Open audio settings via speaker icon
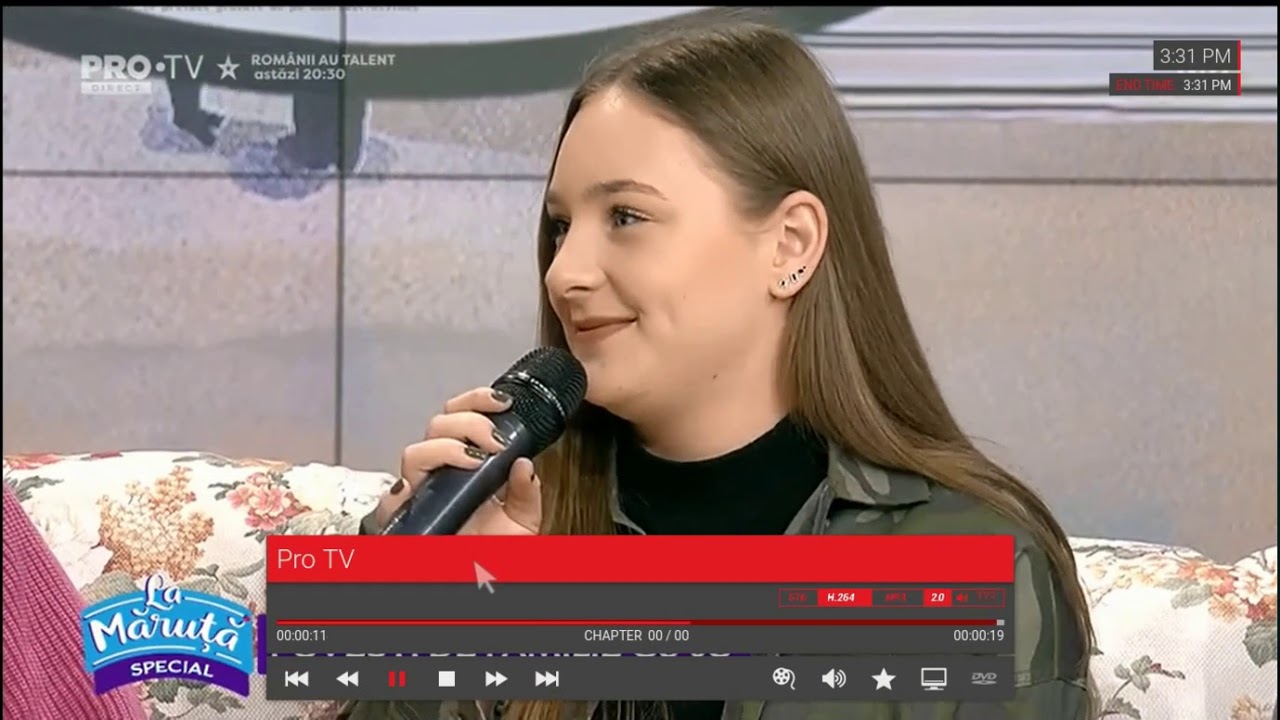 [x=833, y=679]
